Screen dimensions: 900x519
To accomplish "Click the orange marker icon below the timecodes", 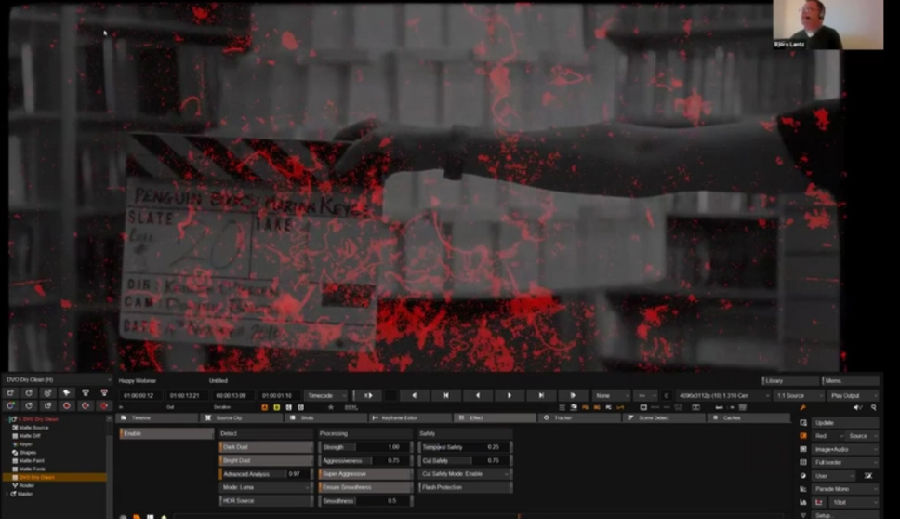I will [265, 408].
